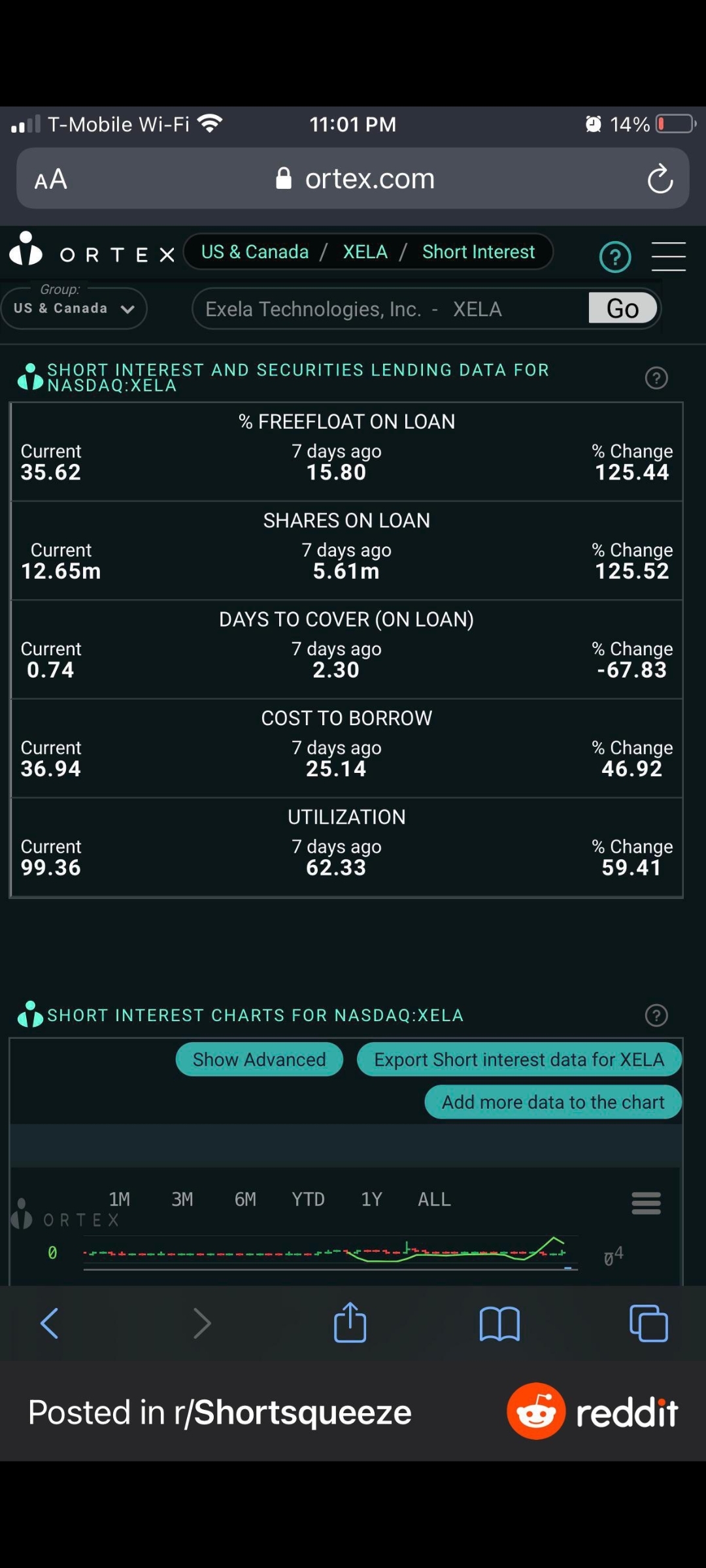Click the Show Advanced button

click(x=259, y=1060)
